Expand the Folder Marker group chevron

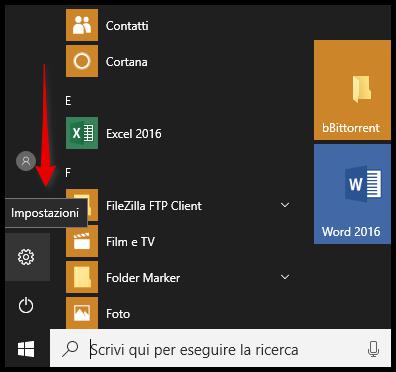285,277
